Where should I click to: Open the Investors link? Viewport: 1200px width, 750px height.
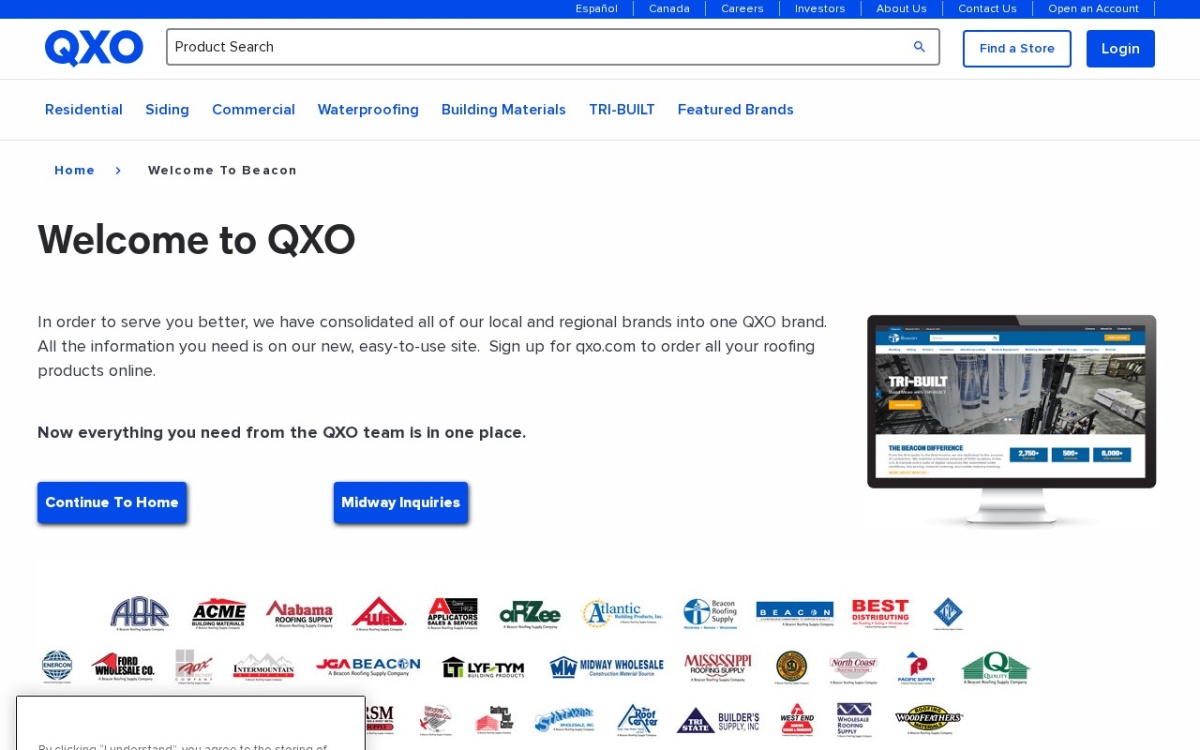pos(820,9)
